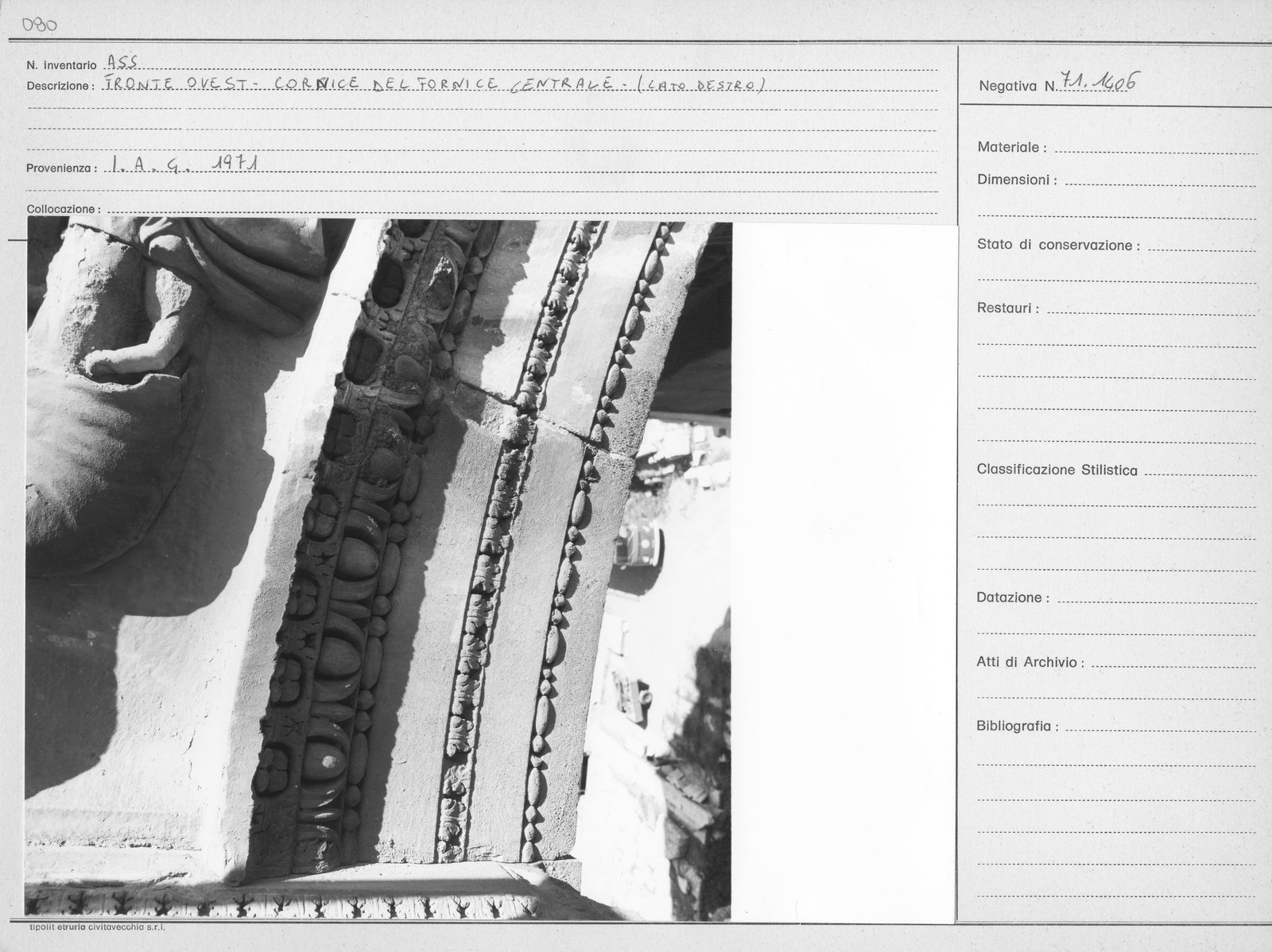Click the 'Dimensioni :' field label
Viewport: 1272px width, 952px height.
[x=1017, y=180]
